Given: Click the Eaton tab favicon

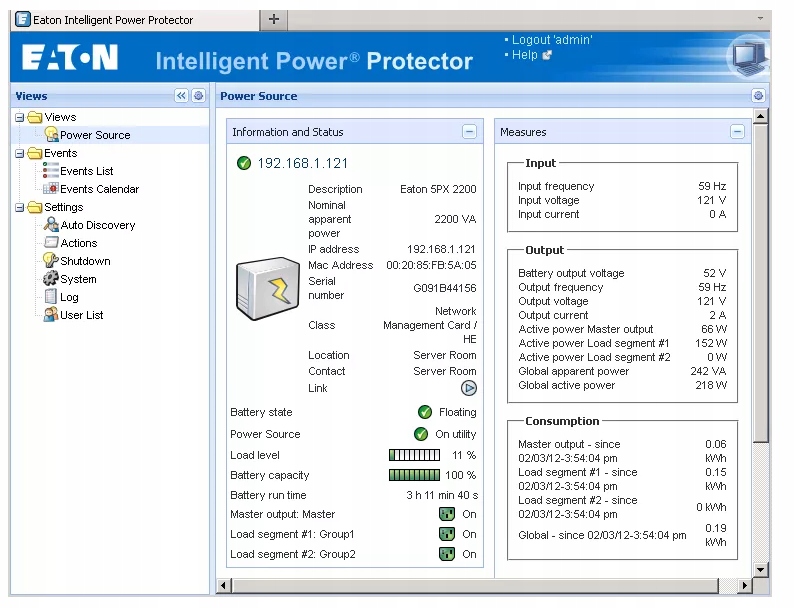Looking at the screenshot, I should [23, 19].
